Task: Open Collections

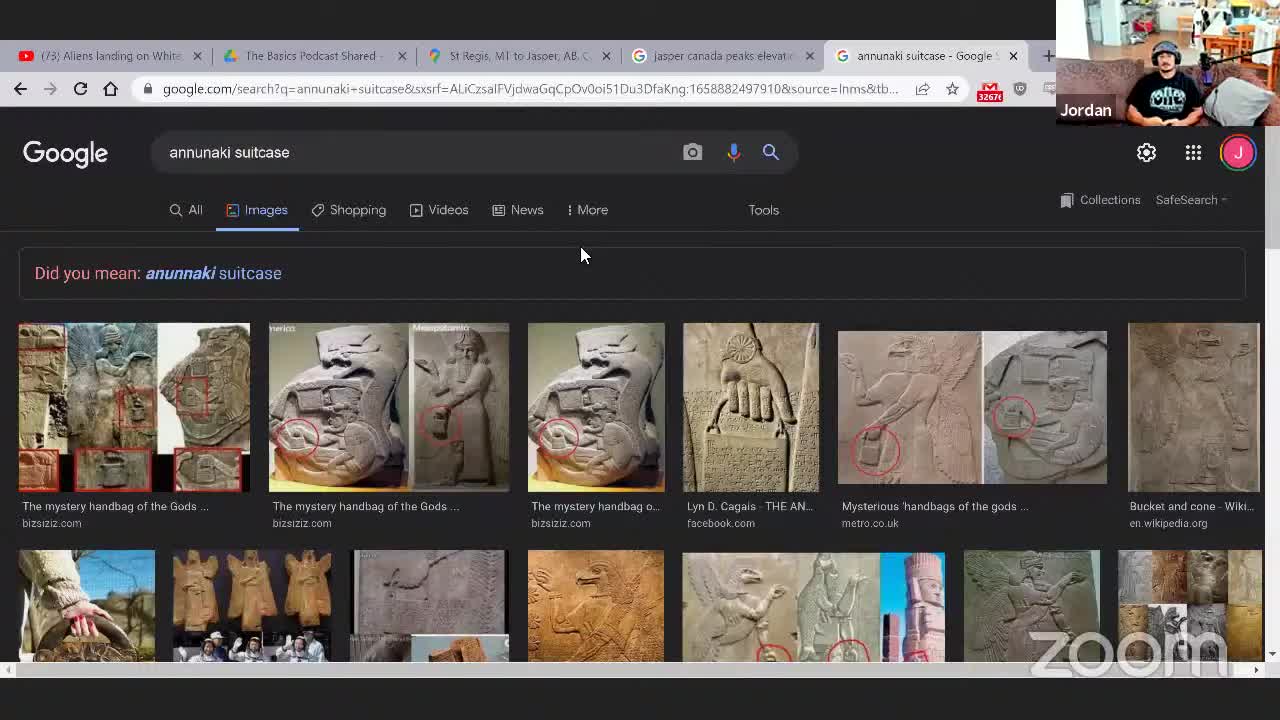Action: point(1100,200)
